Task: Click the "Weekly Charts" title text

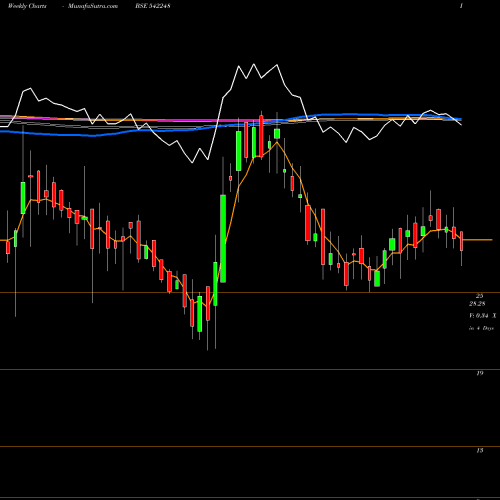Action: click(x=27, y=6)
